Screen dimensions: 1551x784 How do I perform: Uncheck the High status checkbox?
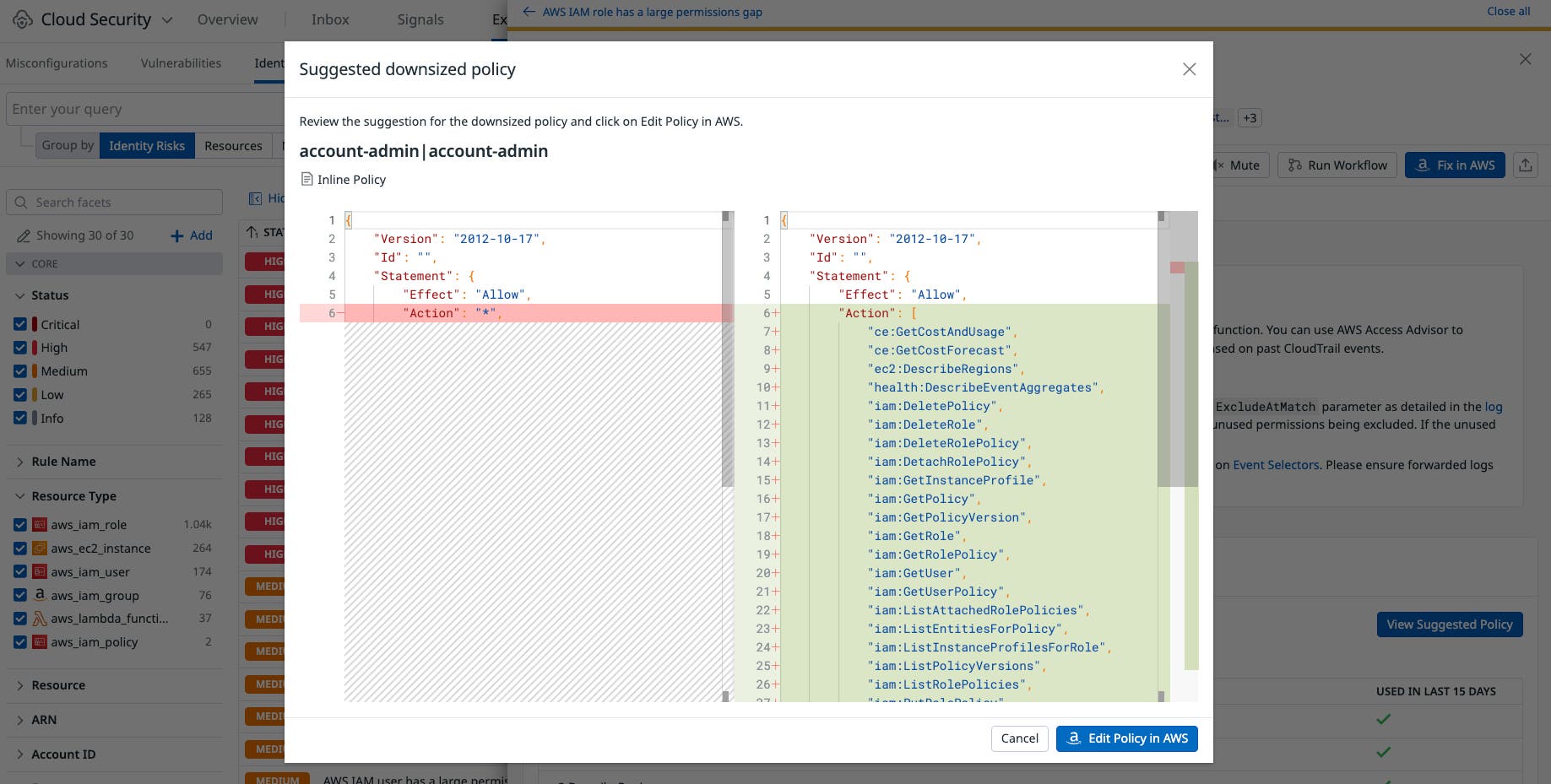[x=20, y=348]
